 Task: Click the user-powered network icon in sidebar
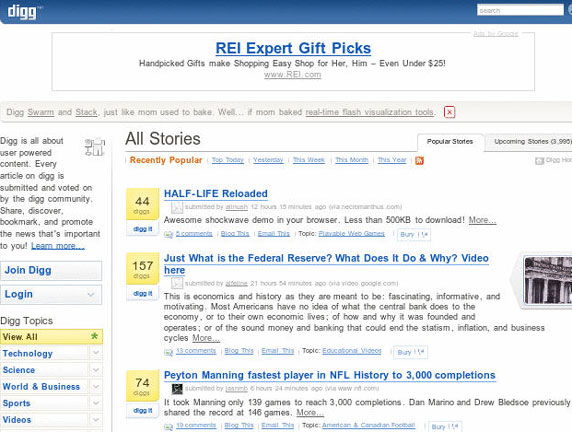[x=95, y=147]
